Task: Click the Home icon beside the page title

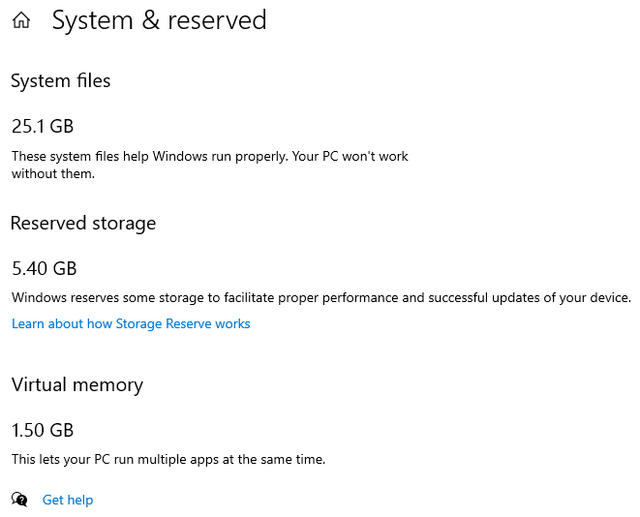Action: pos(21,20)
